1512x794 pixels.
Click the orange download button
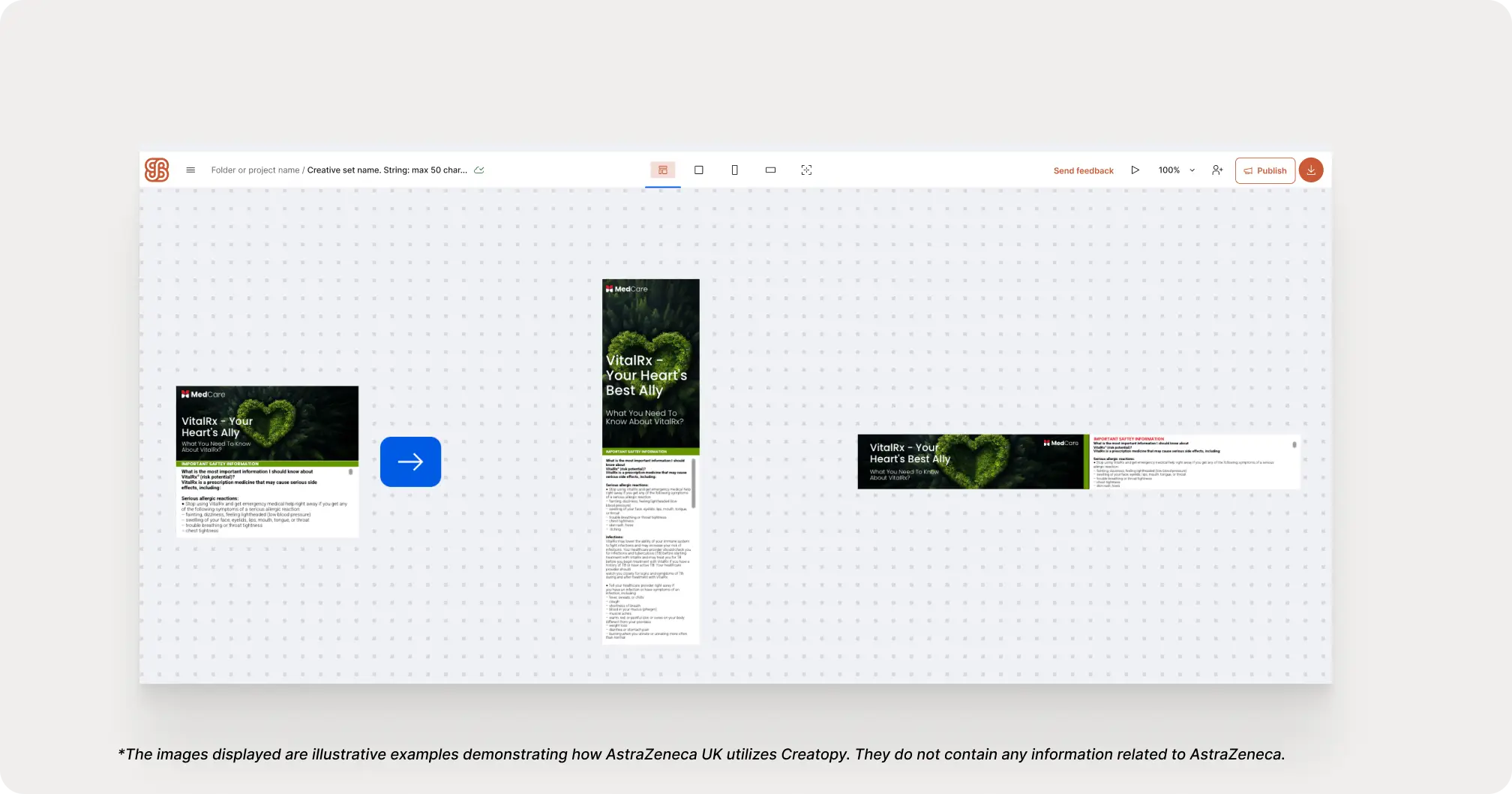click(1311, 170)
